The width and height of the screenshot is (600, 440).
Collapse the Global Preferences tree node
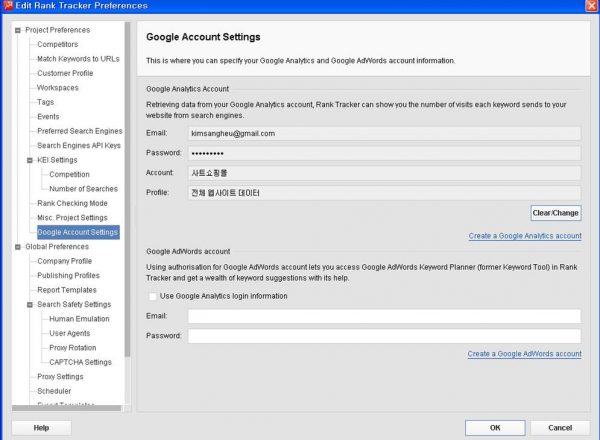click(x=18, y=247)
